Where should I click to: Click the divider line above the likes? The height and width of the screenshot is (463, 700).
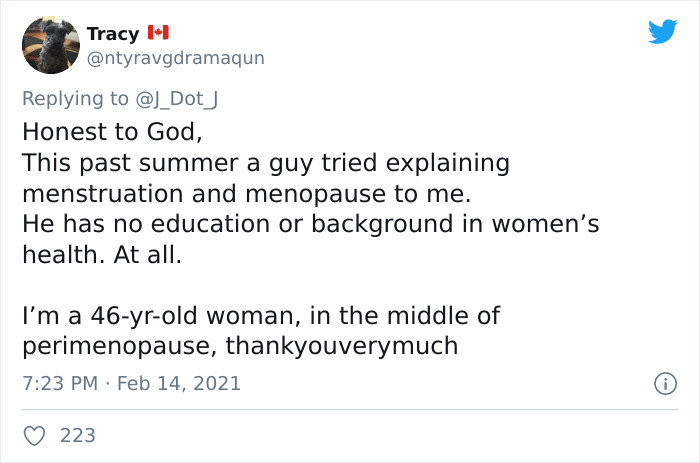[x=350, y=409]
